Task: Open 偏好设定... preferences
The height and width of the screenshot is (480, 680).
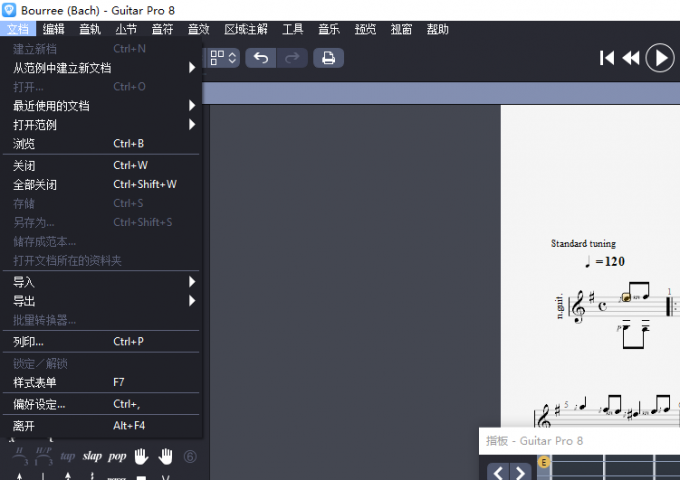Action: pyautogui.click(x=100, y=404)
